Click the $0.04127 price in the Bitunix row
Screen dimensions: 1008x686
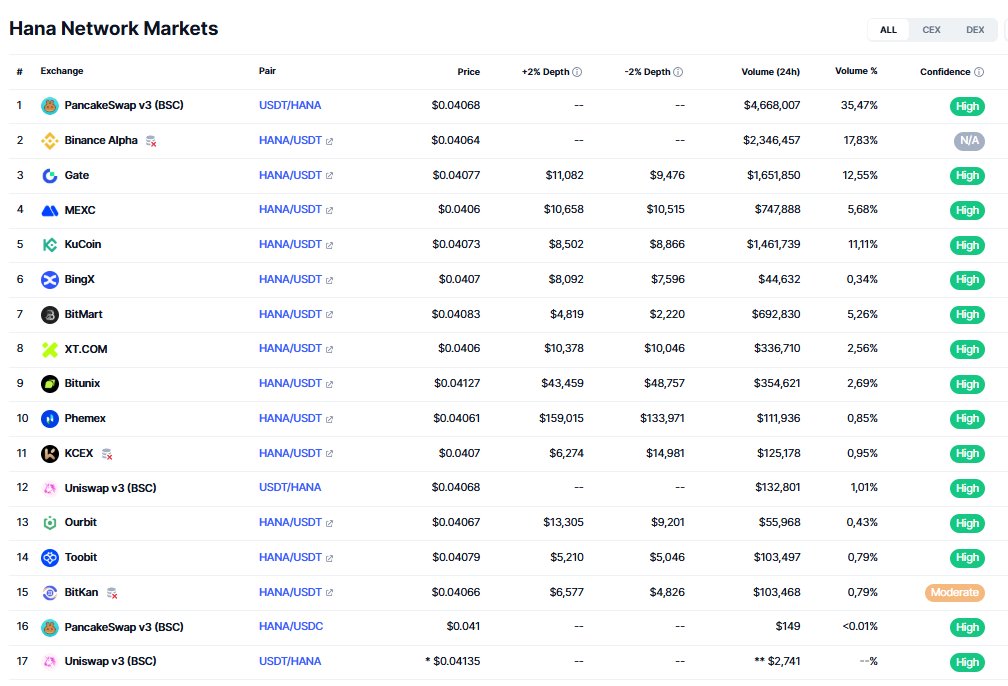(x=457, y=384)
